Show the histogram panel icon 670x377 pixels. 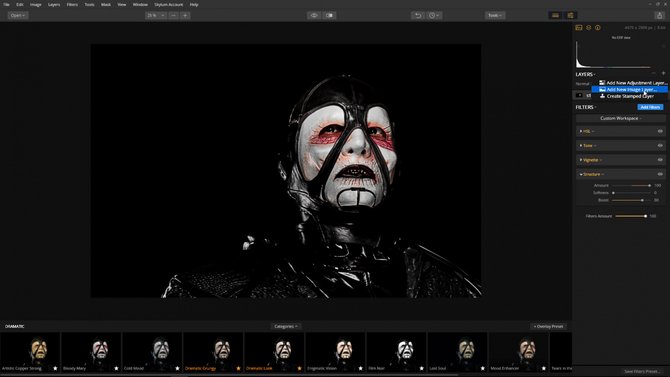[x=579, y=28]
